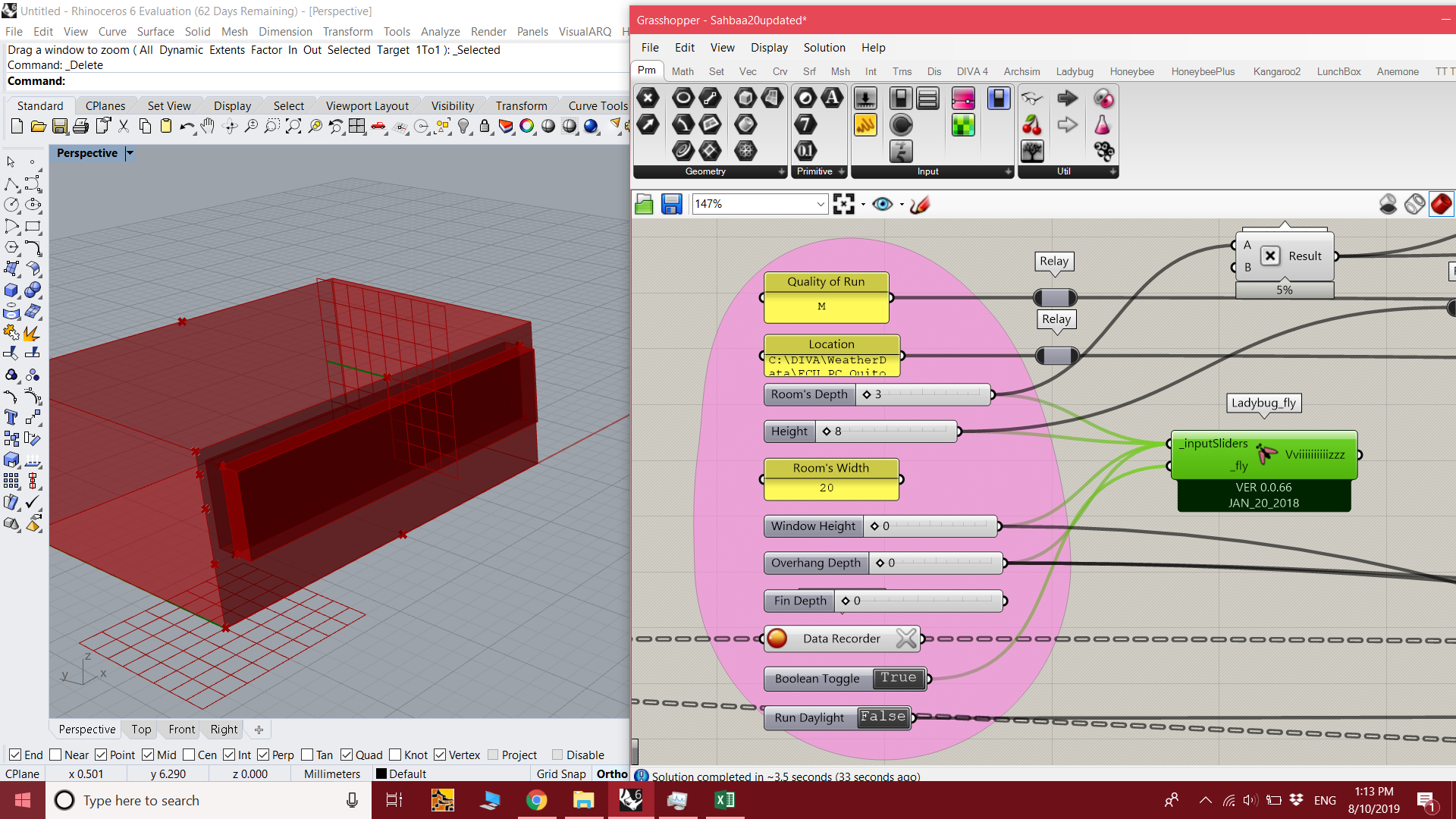1456x819 pixels.
Task: Pick the Number Slider component icon
Action: coord(865,99)
